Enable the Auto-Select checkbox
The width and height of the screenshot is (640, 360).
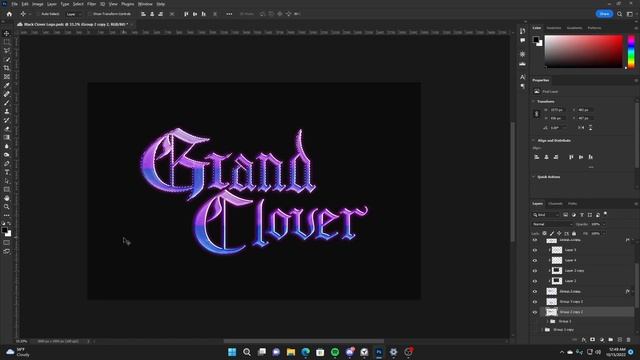[38, 14]
